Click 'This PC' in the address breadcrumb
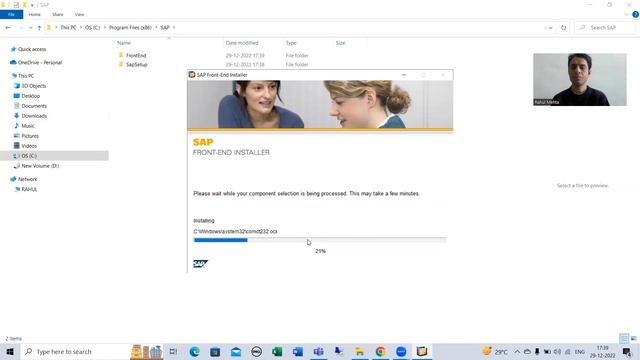 68,27
